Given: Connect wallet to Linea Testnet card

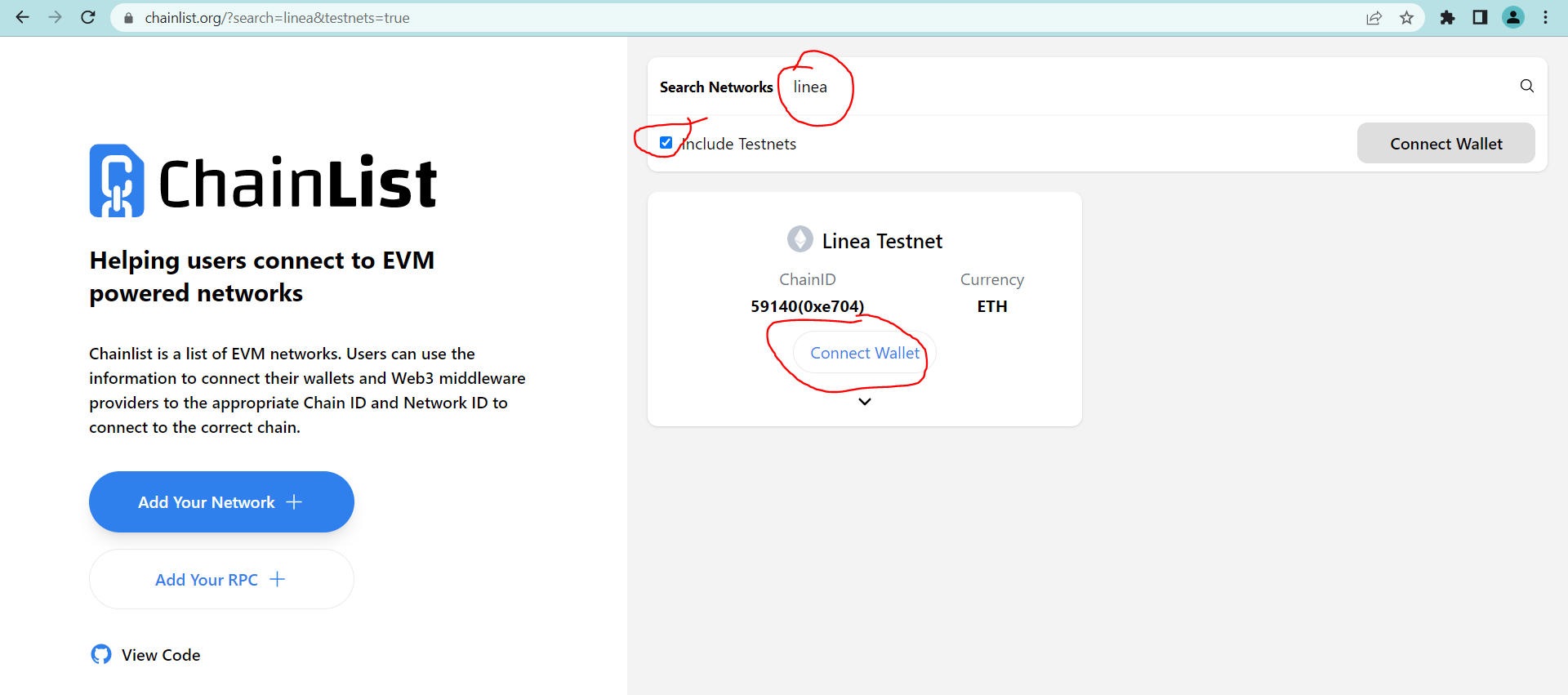Looking at the screenshot, I should tap(864, 353).
